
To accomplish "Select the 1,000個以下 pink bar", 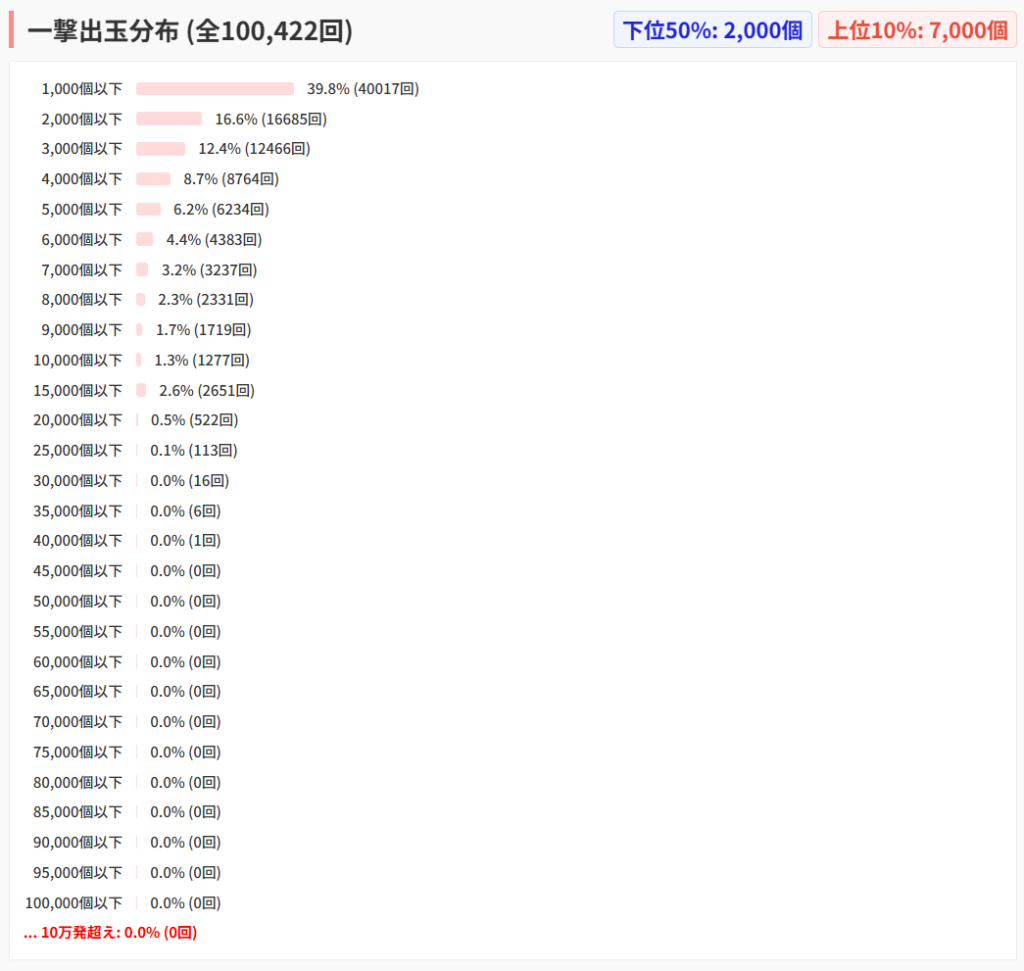I will (x=215, y=89).
